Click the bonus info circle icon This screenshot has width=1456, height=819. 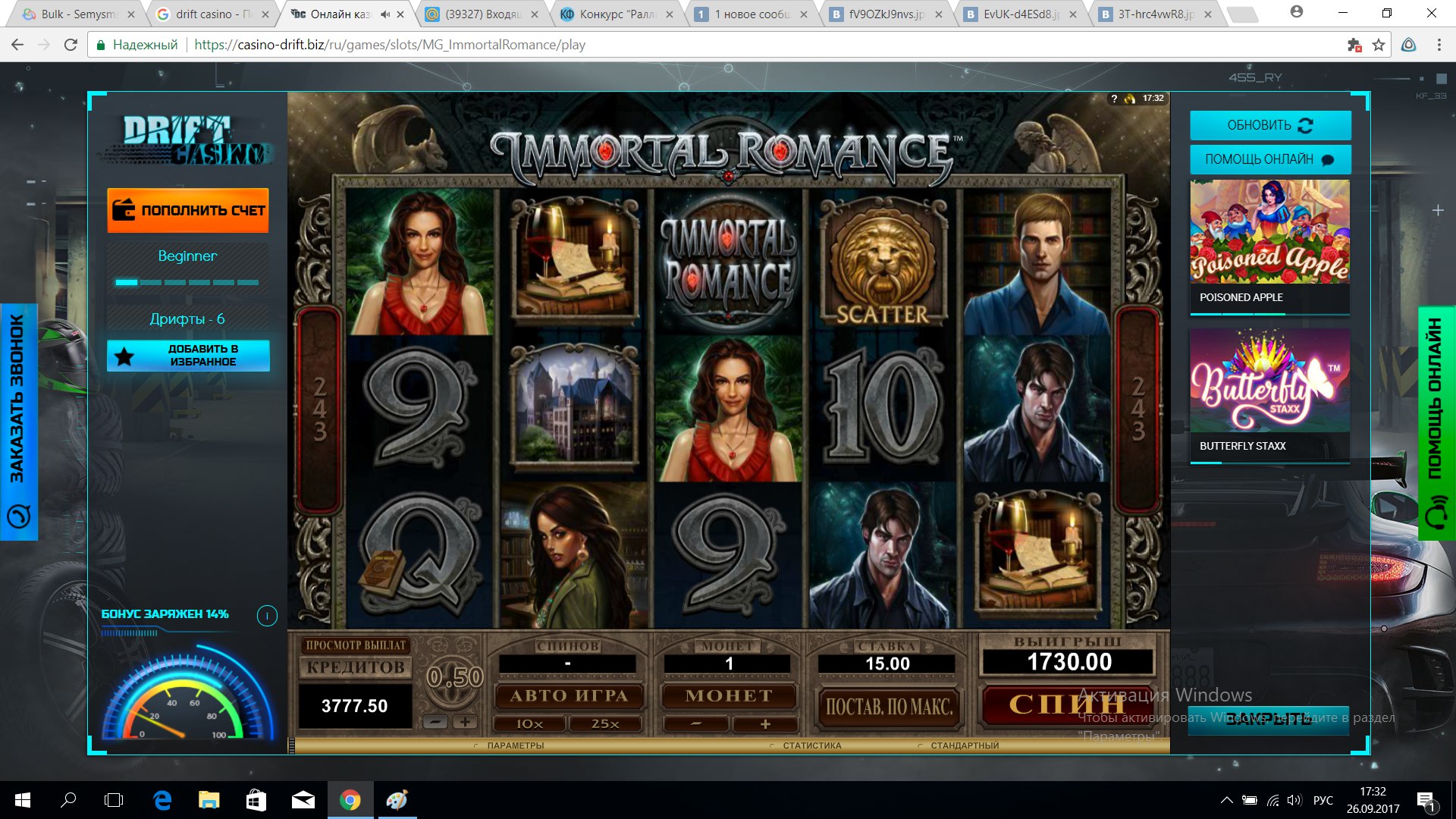click(x=267, y=616)
